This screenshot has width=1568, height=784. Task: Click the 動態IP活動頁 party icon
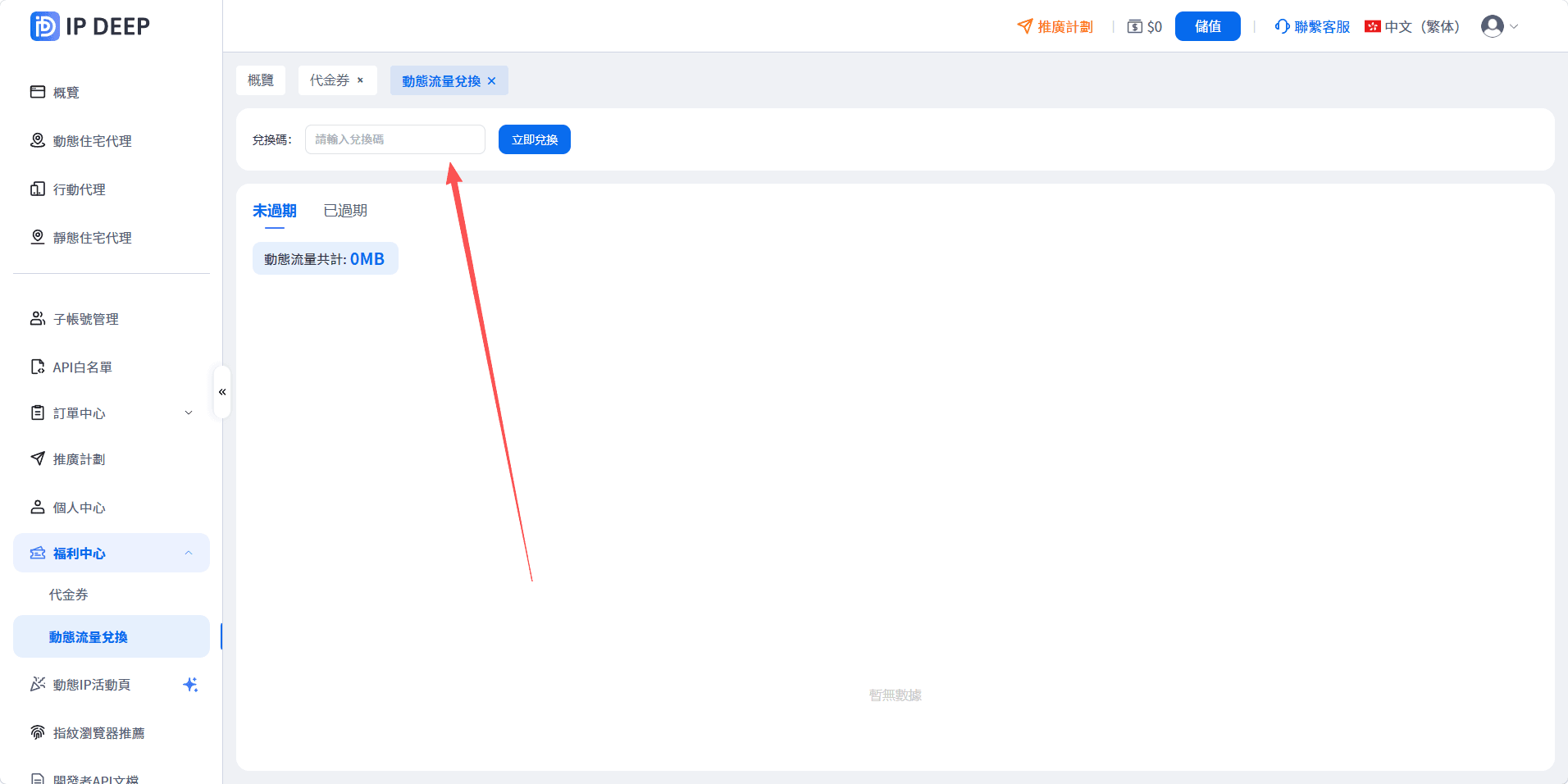tap(38, 684)
